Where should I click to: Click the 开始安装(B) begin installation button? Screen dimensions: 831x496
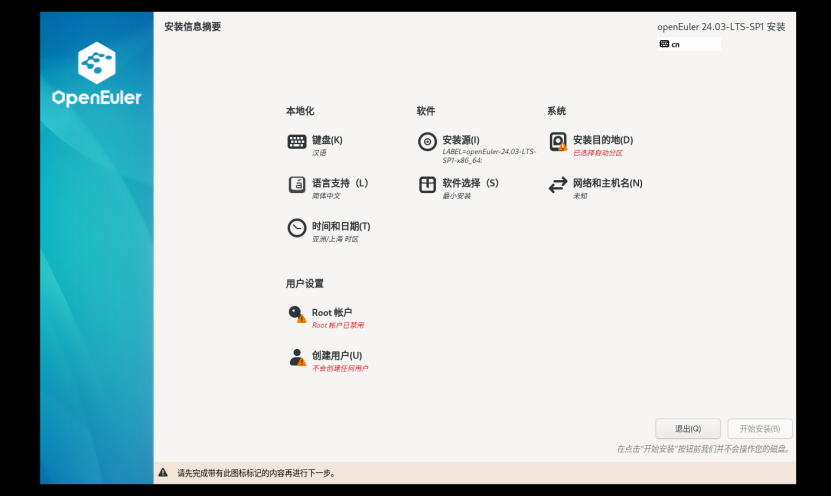pyautogui.click(x=760, y=429)
